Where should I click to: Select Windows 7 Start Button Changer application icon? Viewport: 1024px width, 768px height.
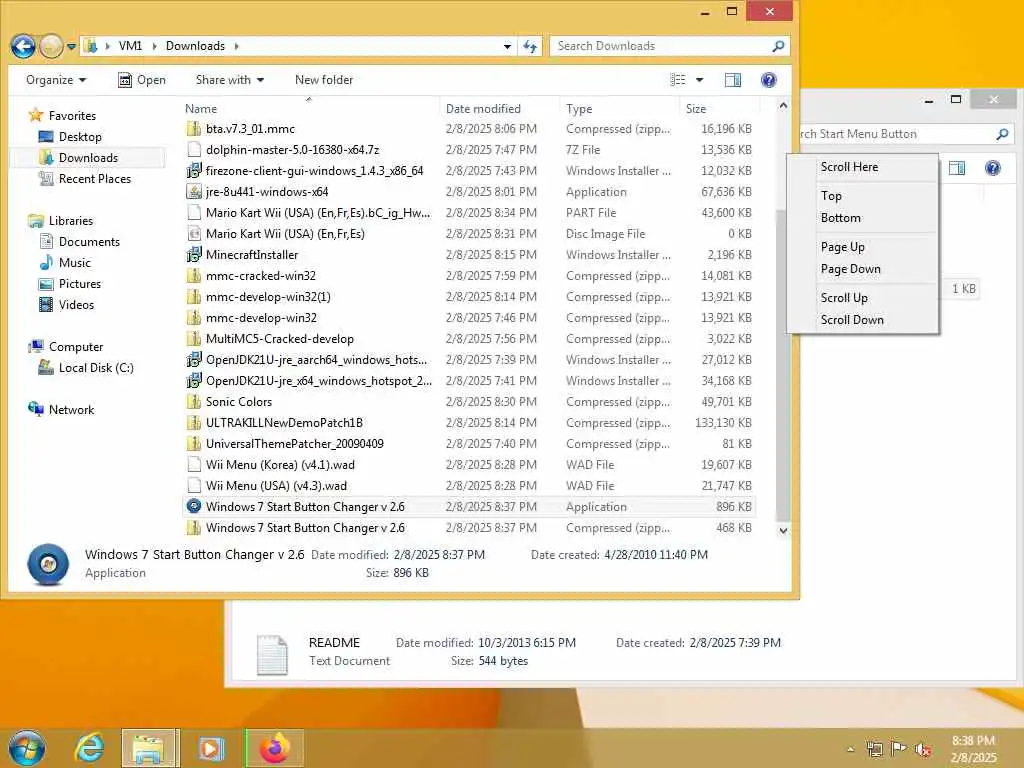[194, 506]
